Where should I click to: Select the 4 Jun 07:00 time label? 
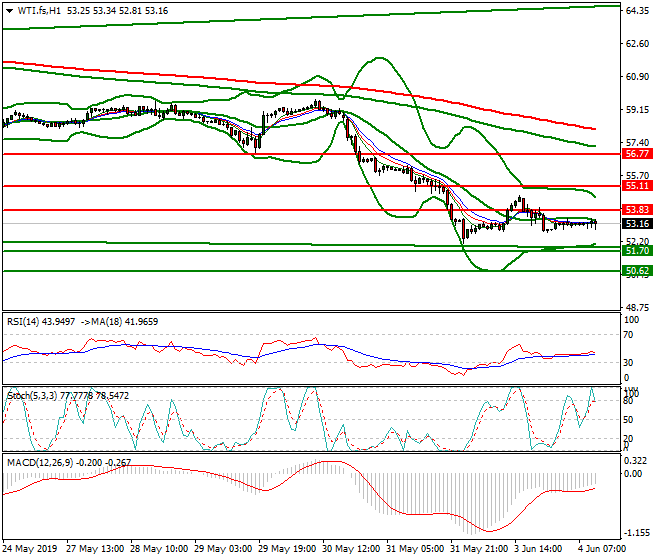(x=602, y=549)
